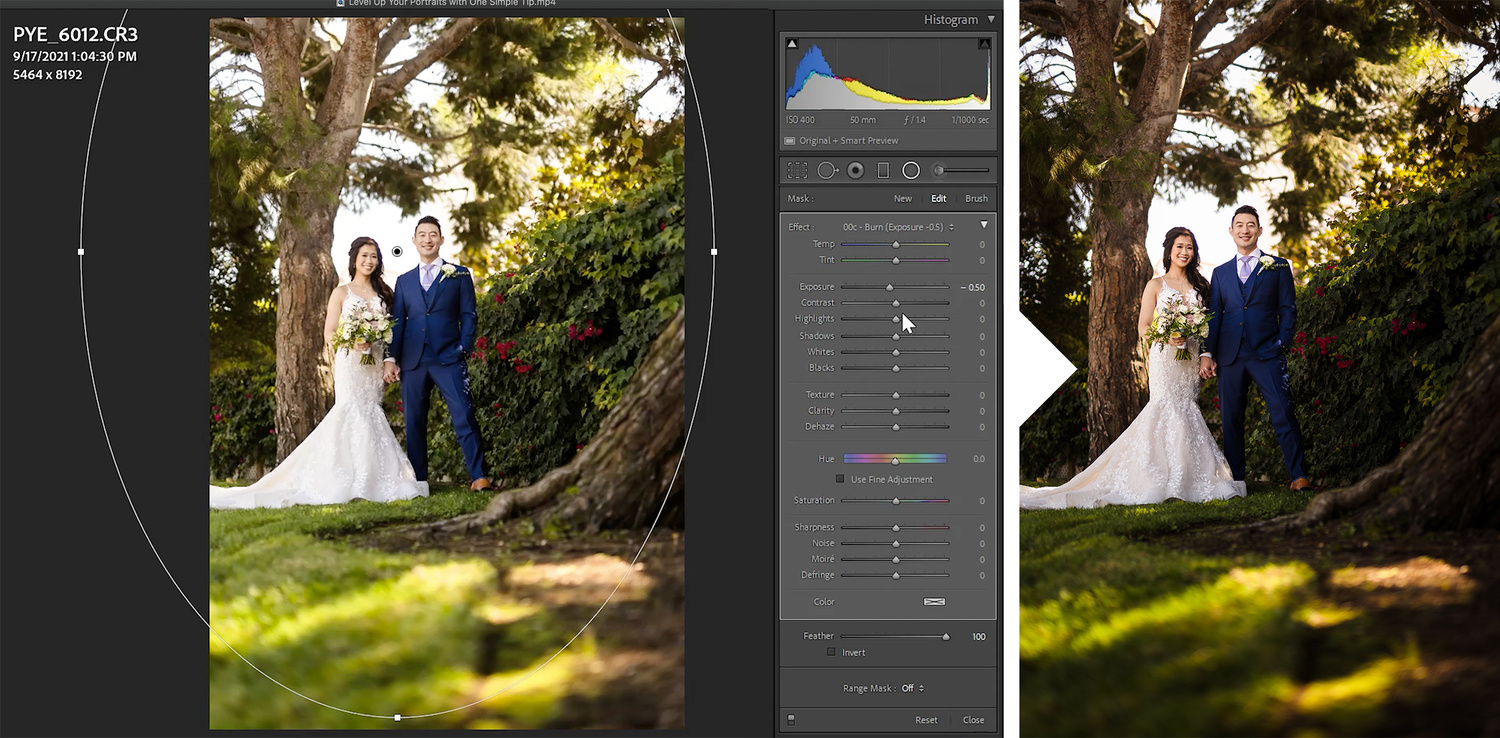This screenshot has width=1500, height=738.
Task: Open the Effect preset dropdown
Action: pos(898,227)
